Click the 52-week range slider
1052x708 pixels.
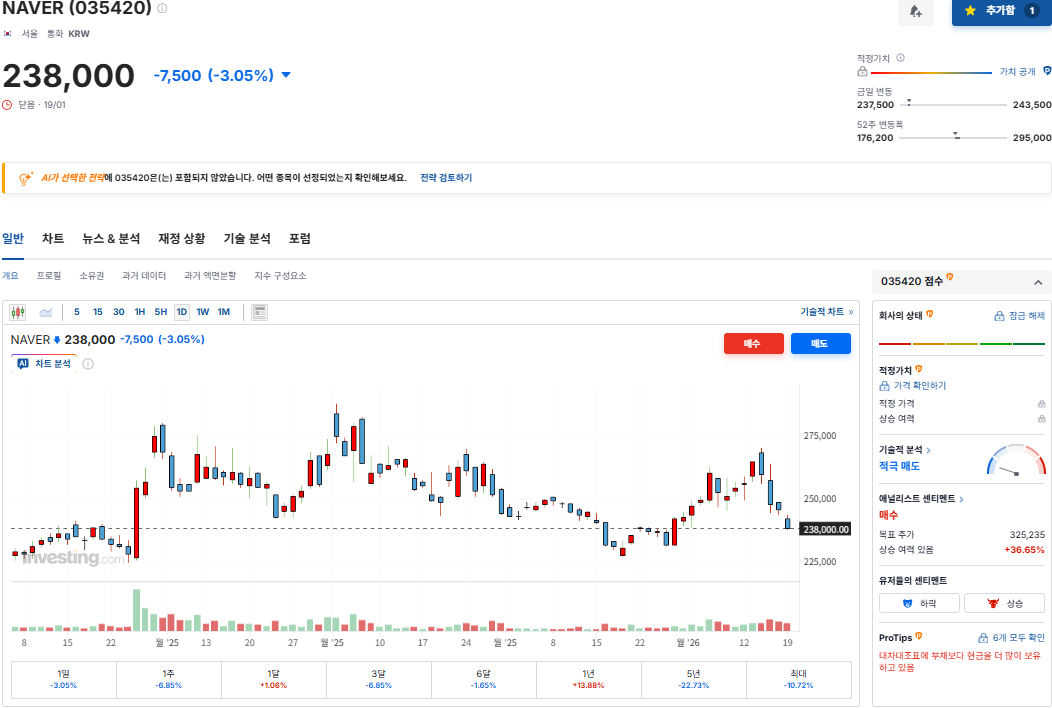coord(953,138)
